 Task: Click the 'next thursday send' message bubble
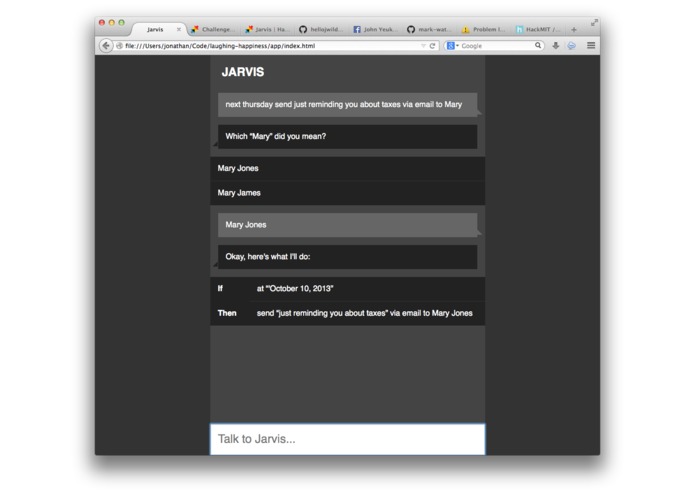pyautogui.click(x=348, y=105)
